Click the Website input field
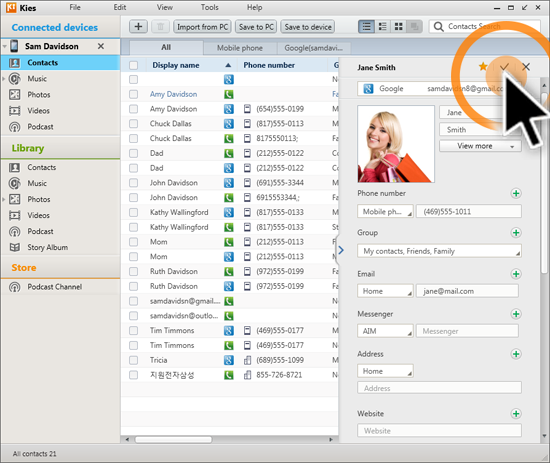Viewport: 550px width, 463px height. click(x=439, y=431)
